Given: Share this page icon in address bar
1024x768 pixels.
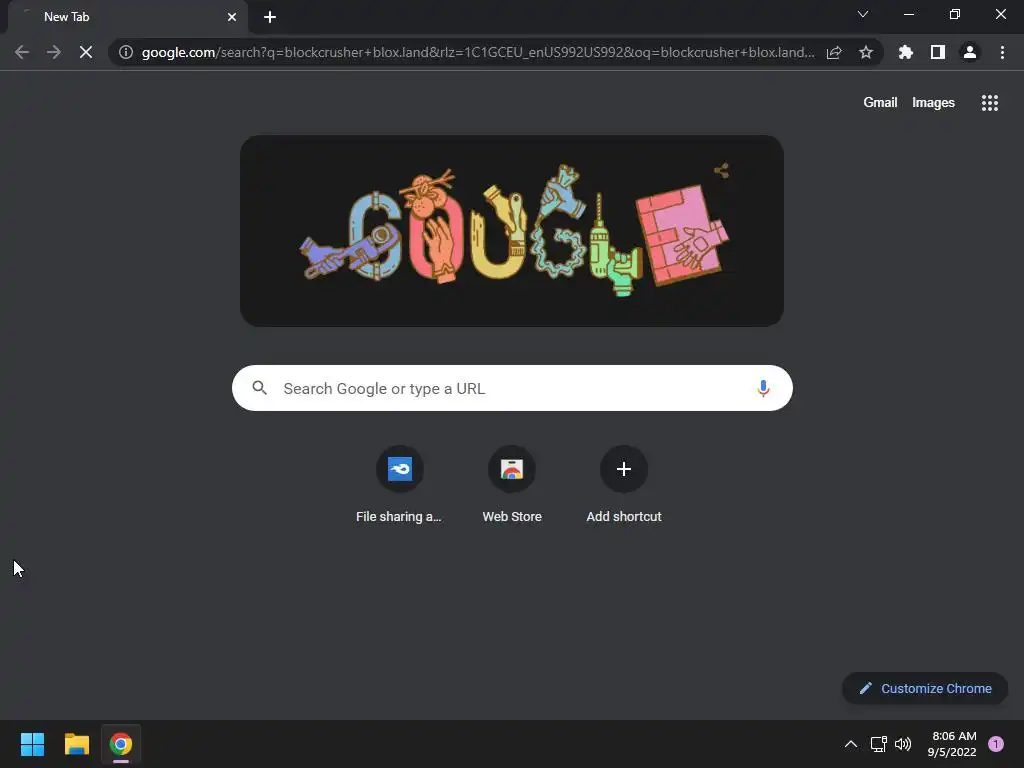Looking at the screenshot, I should click(x=834, y=52).
